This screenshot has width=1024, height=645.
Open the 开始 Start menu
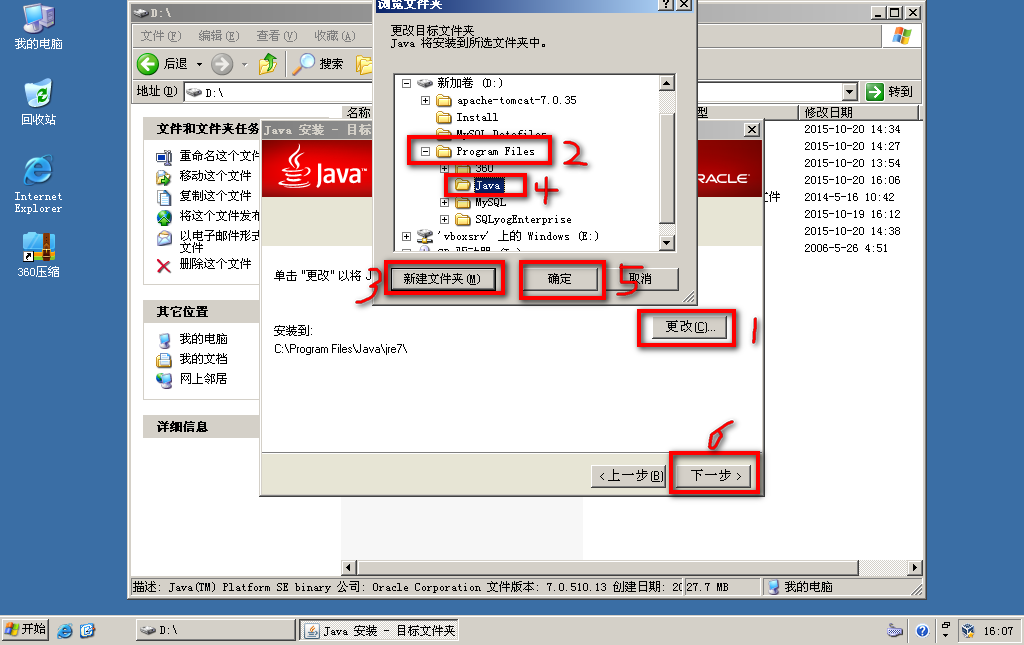(25, 629)
